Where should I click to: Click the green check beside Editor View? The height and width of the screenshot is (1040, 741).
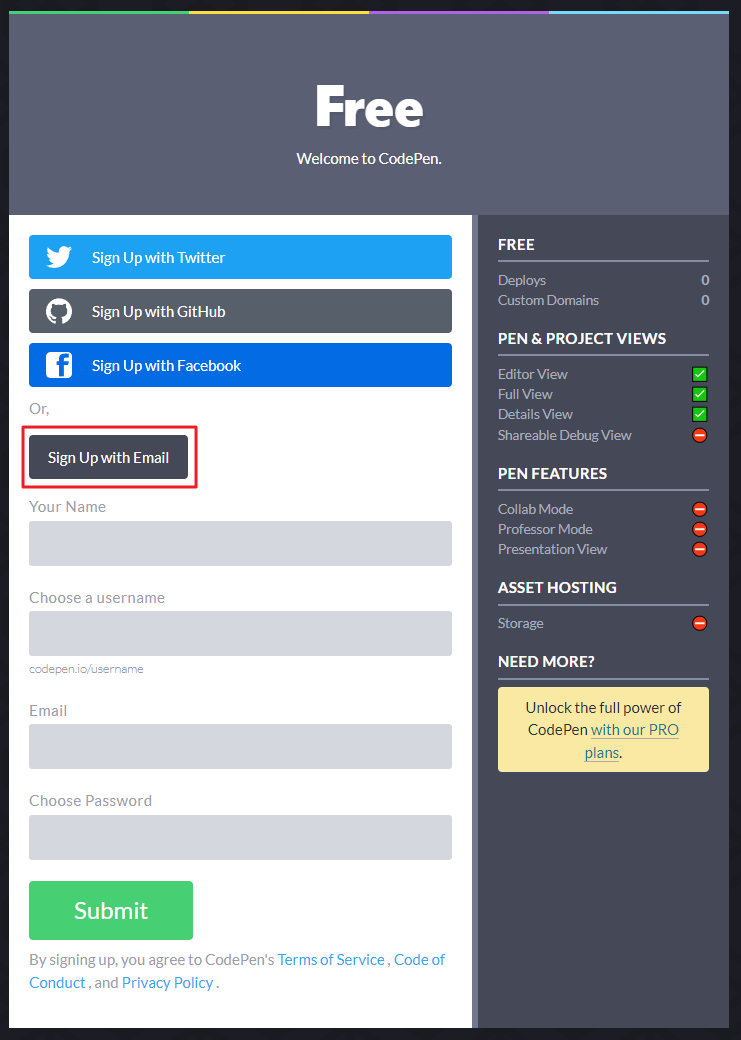point(699,374)
